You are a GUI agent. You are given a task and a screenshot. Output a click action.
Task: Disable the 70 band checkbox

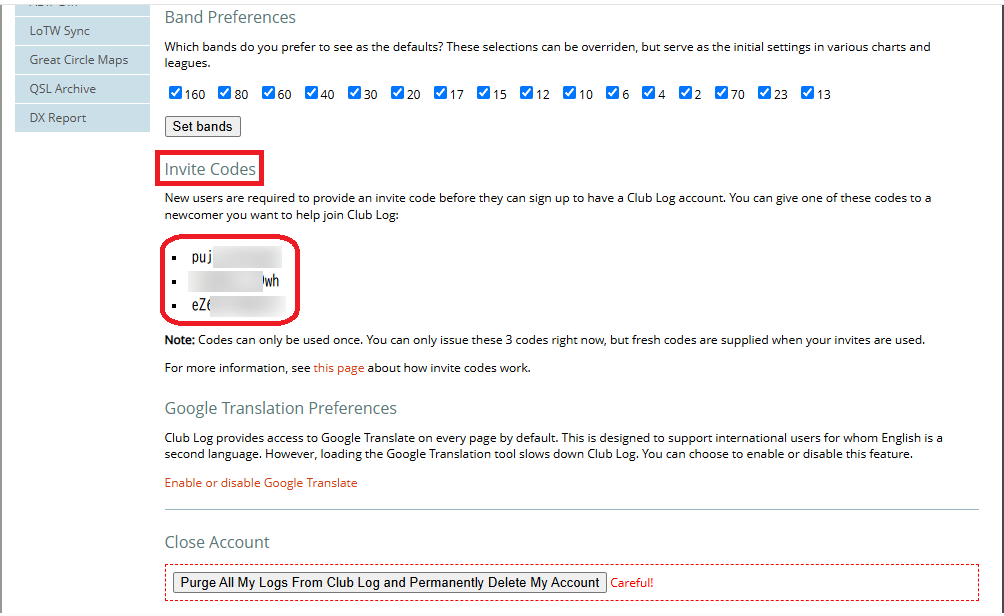(x=721, y=93)
